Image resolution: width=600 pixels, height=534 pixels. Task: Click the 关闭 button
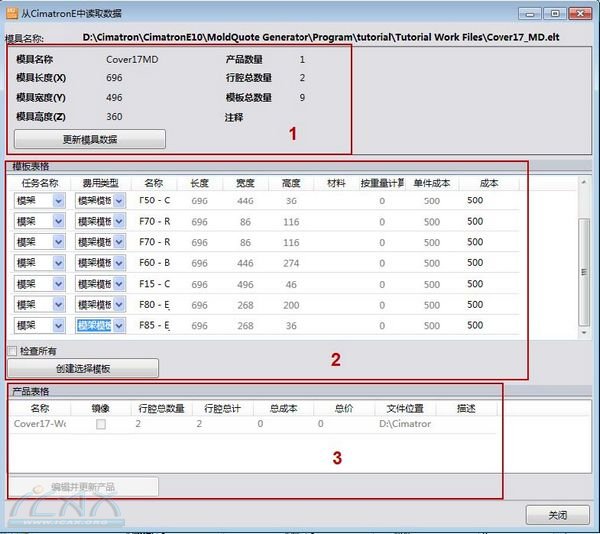[x=558, y=515]
